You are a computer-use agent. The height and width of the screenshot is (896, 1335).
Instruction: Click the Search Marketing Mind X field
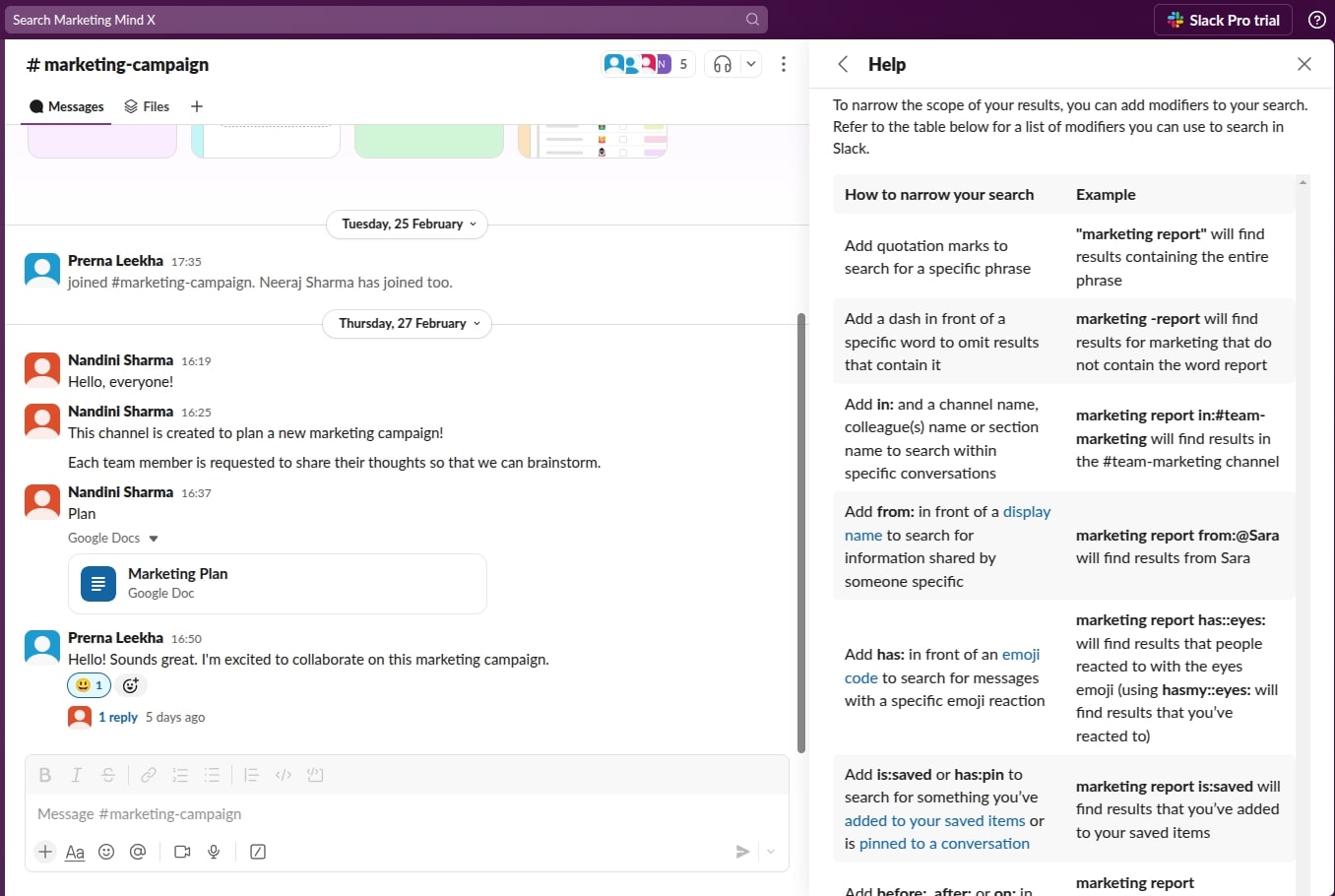coord(384,20)
